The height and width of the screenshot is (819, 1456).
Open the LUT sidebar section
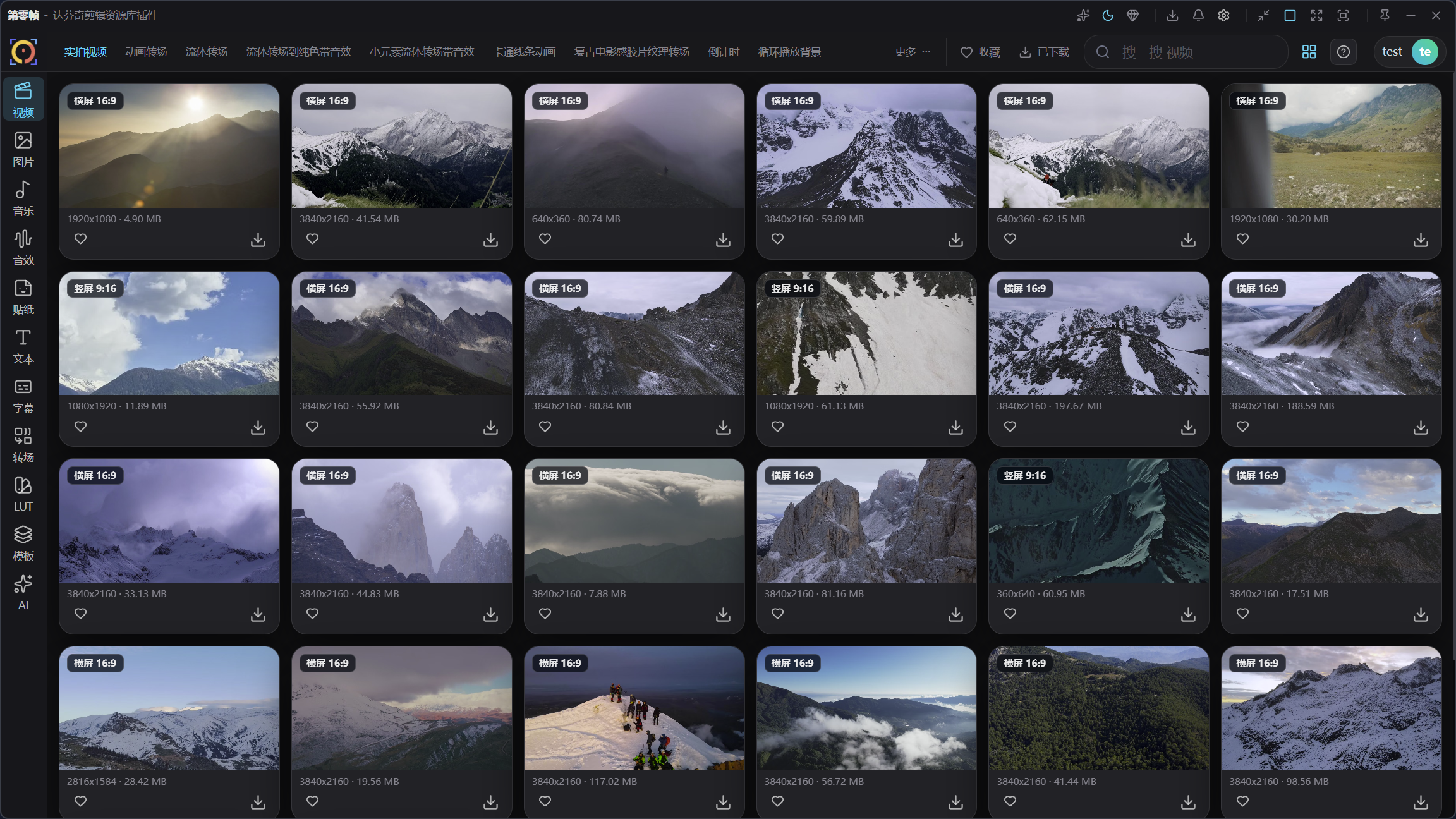[23, 494]
